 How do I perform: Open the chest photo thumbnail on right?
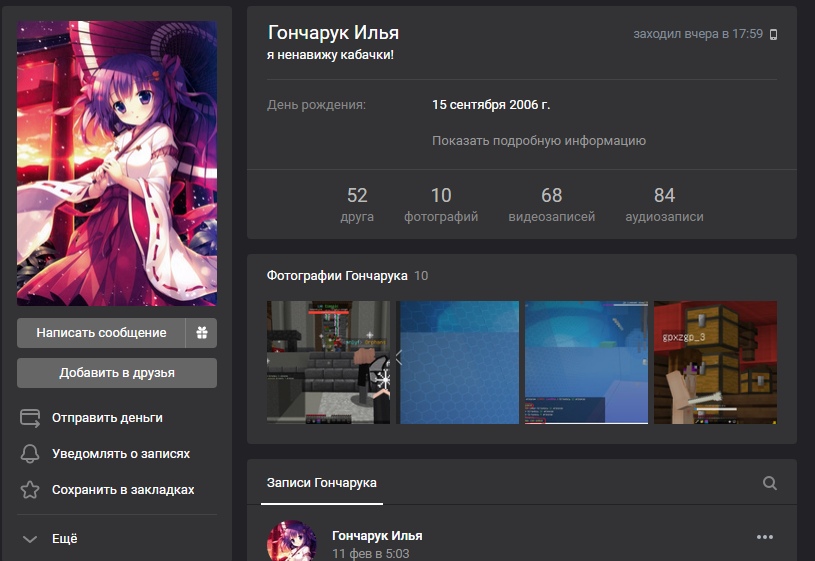pos(715,362)
